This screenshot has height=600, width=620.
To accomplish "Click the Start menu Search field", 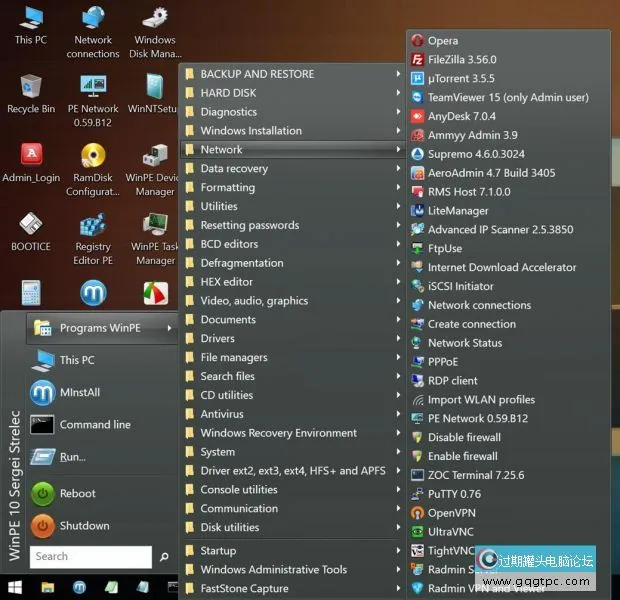I will [90, 557].
